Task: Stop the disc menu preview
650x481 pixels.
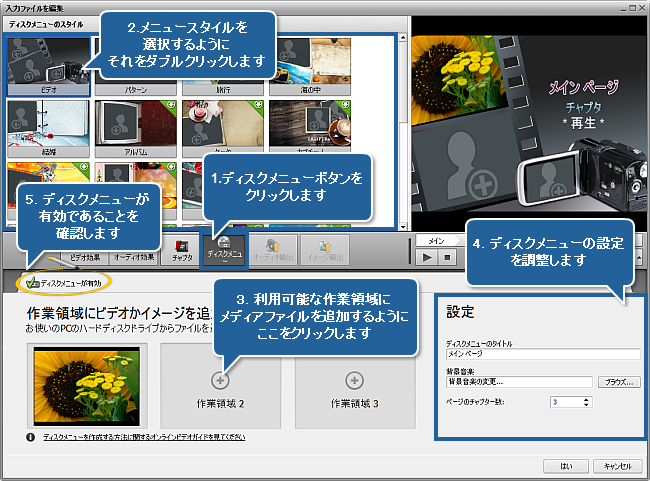Action: pos(447,258)
